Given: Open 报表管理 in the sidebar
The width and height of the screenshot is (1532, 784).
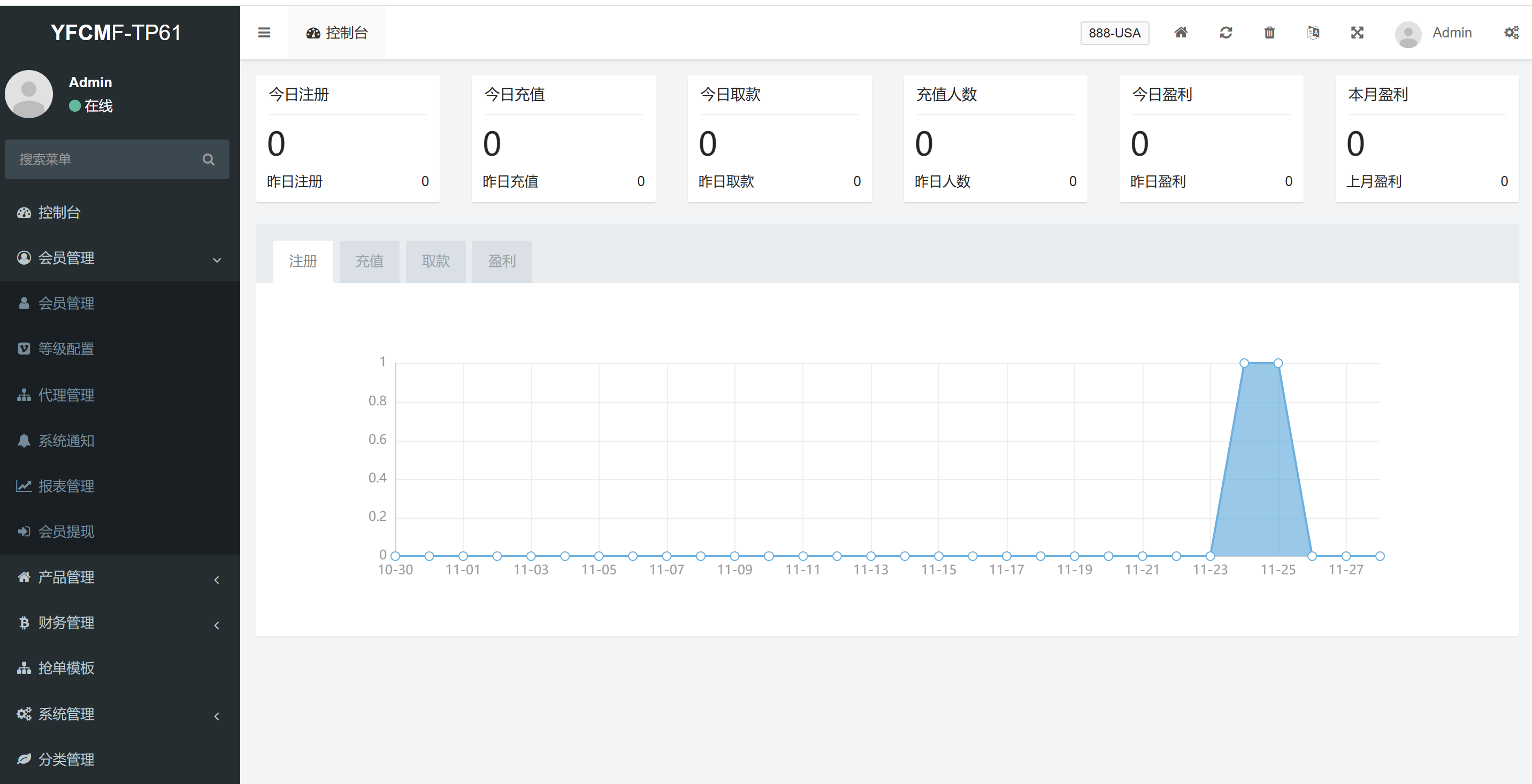Looking at the screenshot, I should coord(66,486).
